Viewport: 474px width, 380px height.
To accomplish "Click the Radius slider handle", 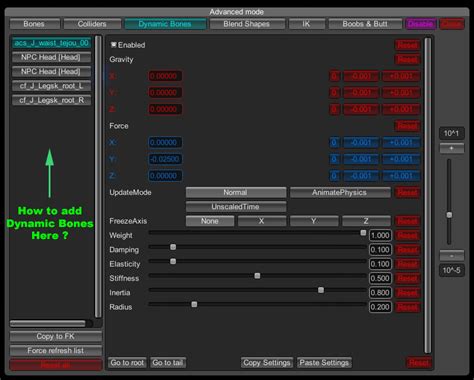I will (x=194, y=304).
